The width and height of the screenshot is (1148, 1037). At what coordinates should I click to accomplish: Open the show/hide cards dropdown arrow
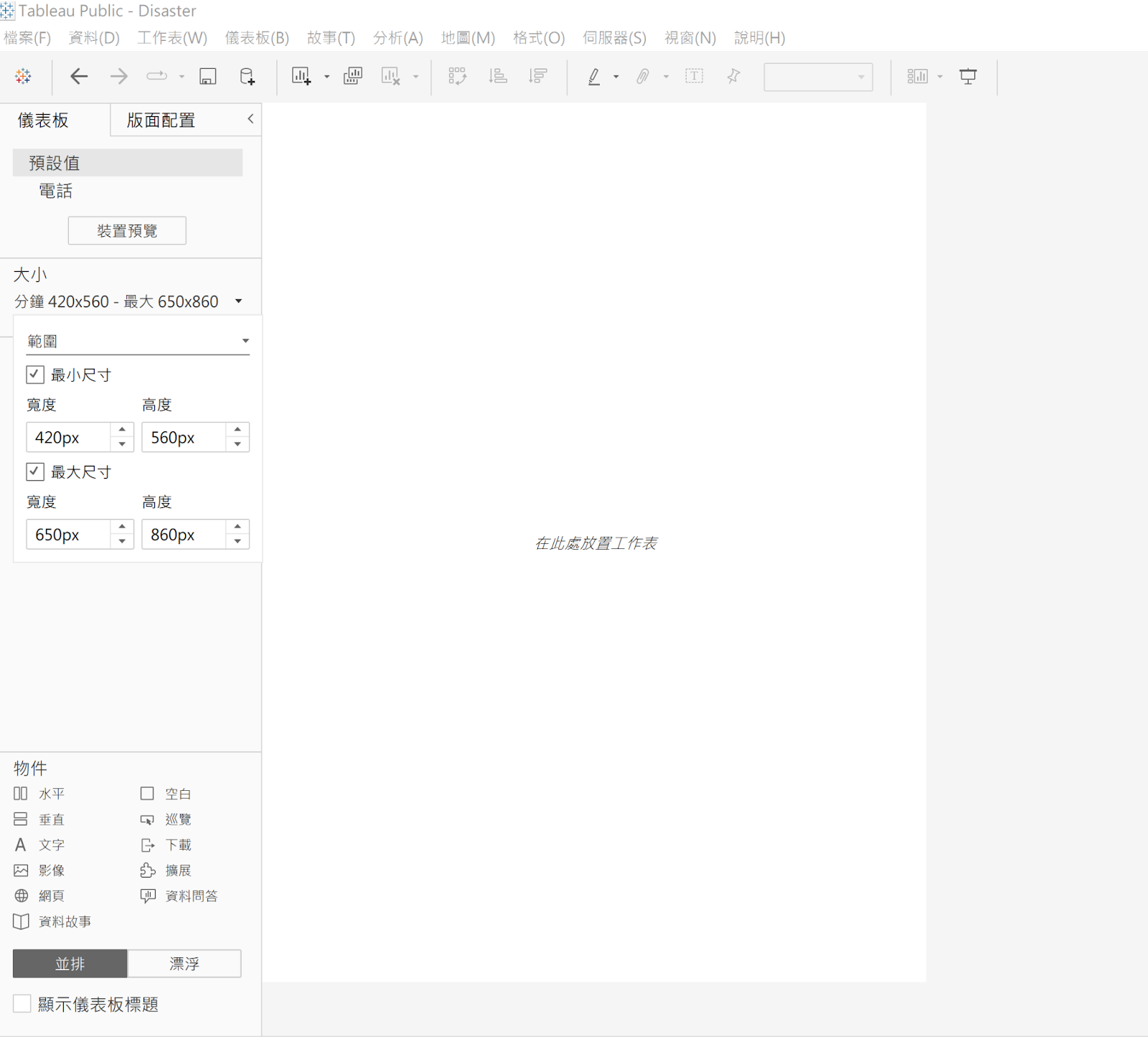(940, 77)
